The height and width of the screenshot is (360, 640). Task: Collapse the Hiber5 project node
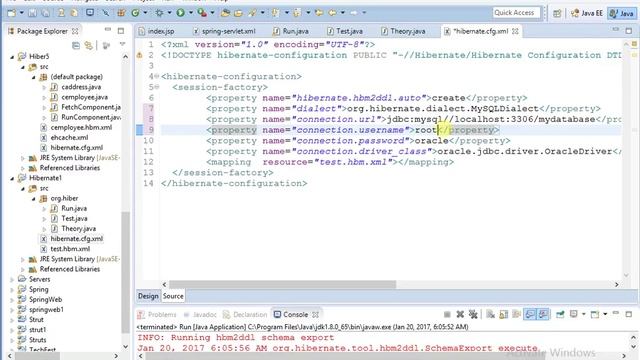click(x=12, y=57)
